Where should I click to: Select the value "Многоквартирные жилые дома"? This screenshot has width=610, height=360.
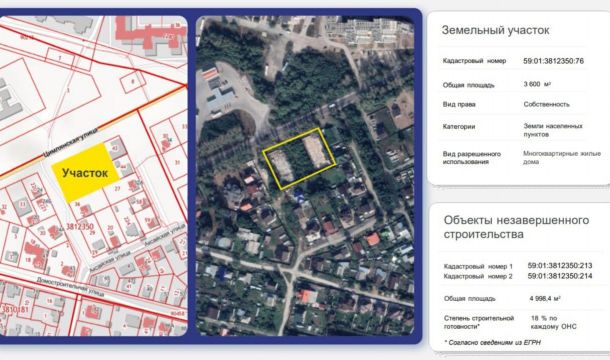pyautogui.click(x=562, y=157)
